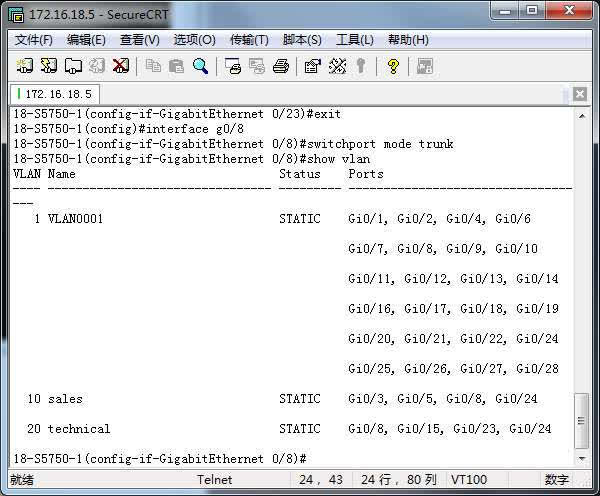Click the Print printer icon
The image size is (600, 496).
pyautogui.click(x=281, y=66)
